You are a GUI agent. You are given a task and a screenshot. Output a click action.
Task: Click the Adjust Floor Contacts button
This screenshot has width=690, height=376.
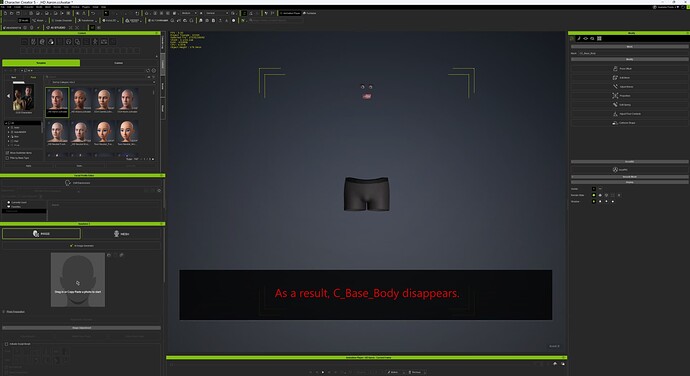pyautogui.click(x=630, y=114)
